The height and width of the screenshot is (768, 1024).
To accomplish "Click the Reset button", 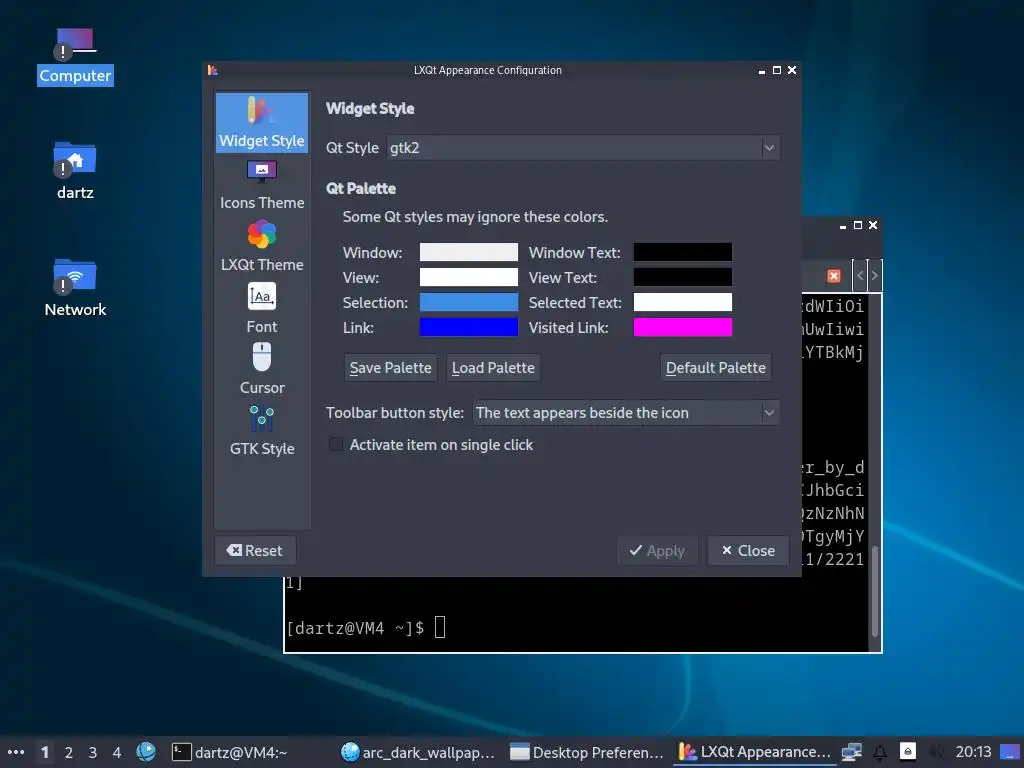I will point(255,551).
